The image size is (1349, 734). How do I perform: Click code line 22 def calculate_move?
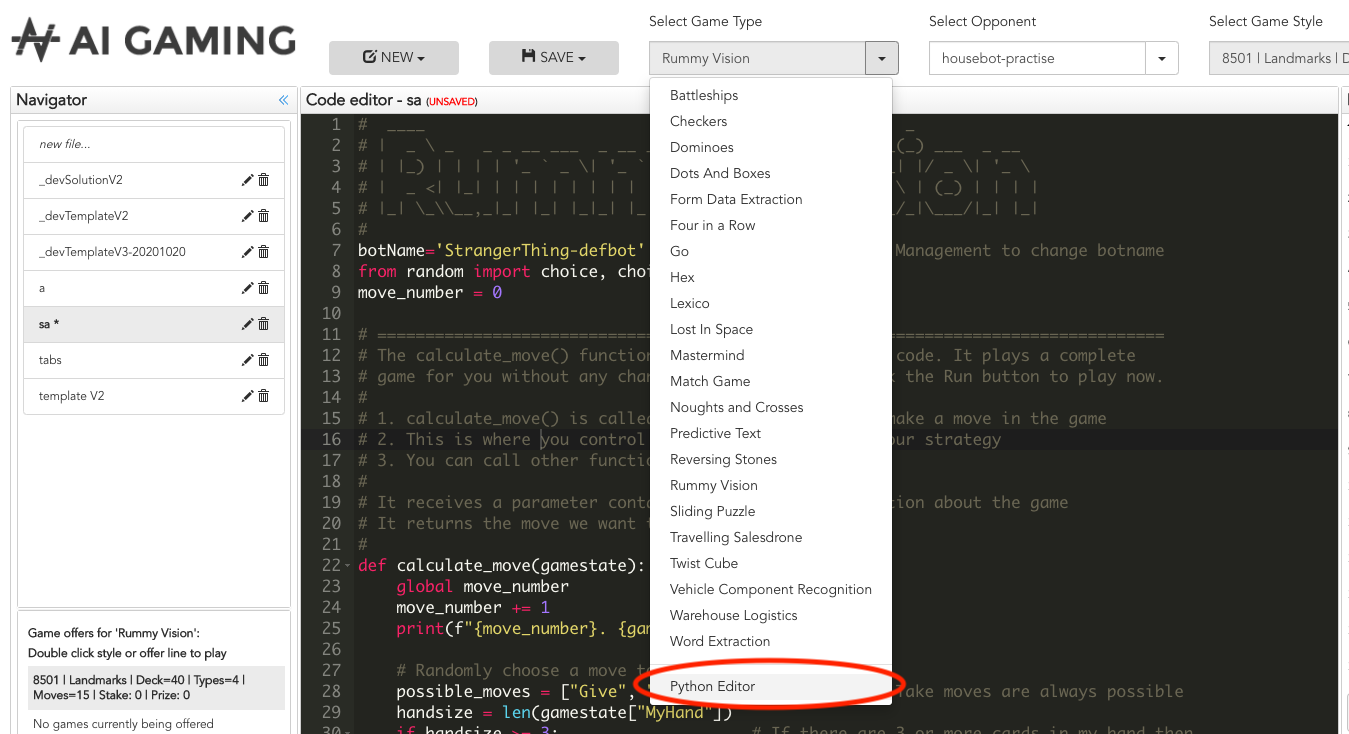click(502, 565)
